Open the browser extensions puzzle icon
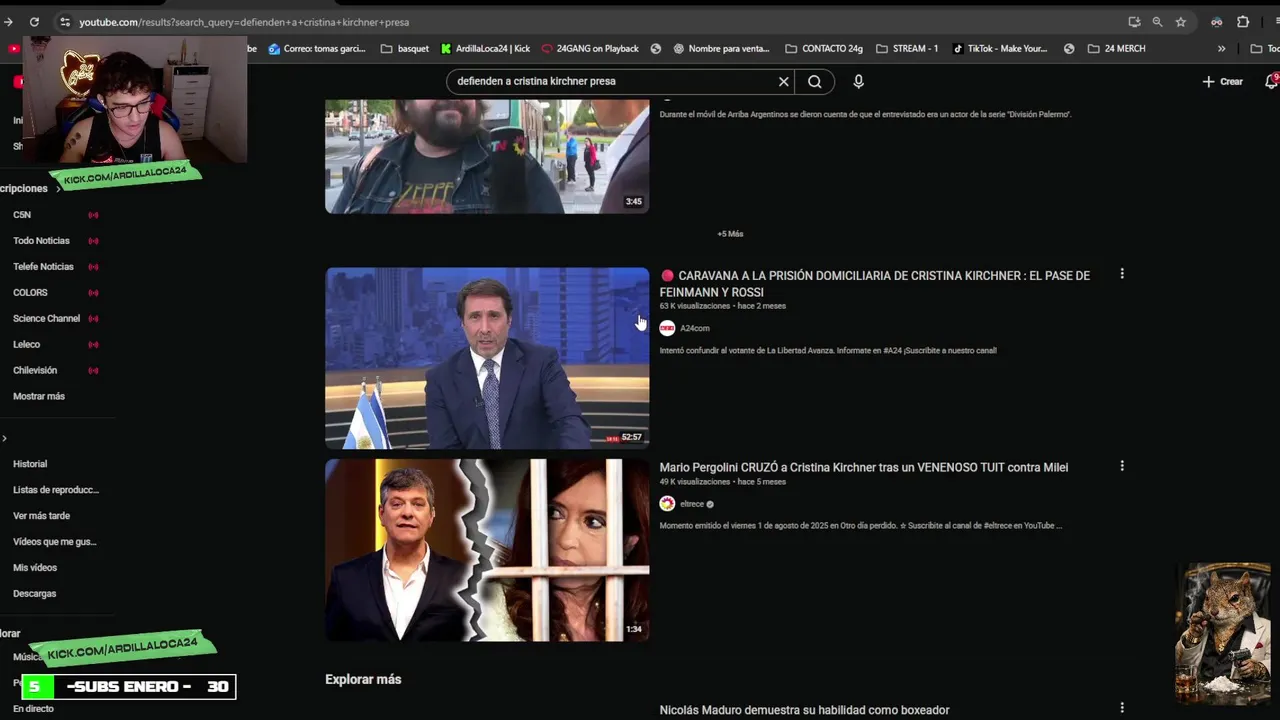Screen dimensions: 1280x720 point(1243,22)
